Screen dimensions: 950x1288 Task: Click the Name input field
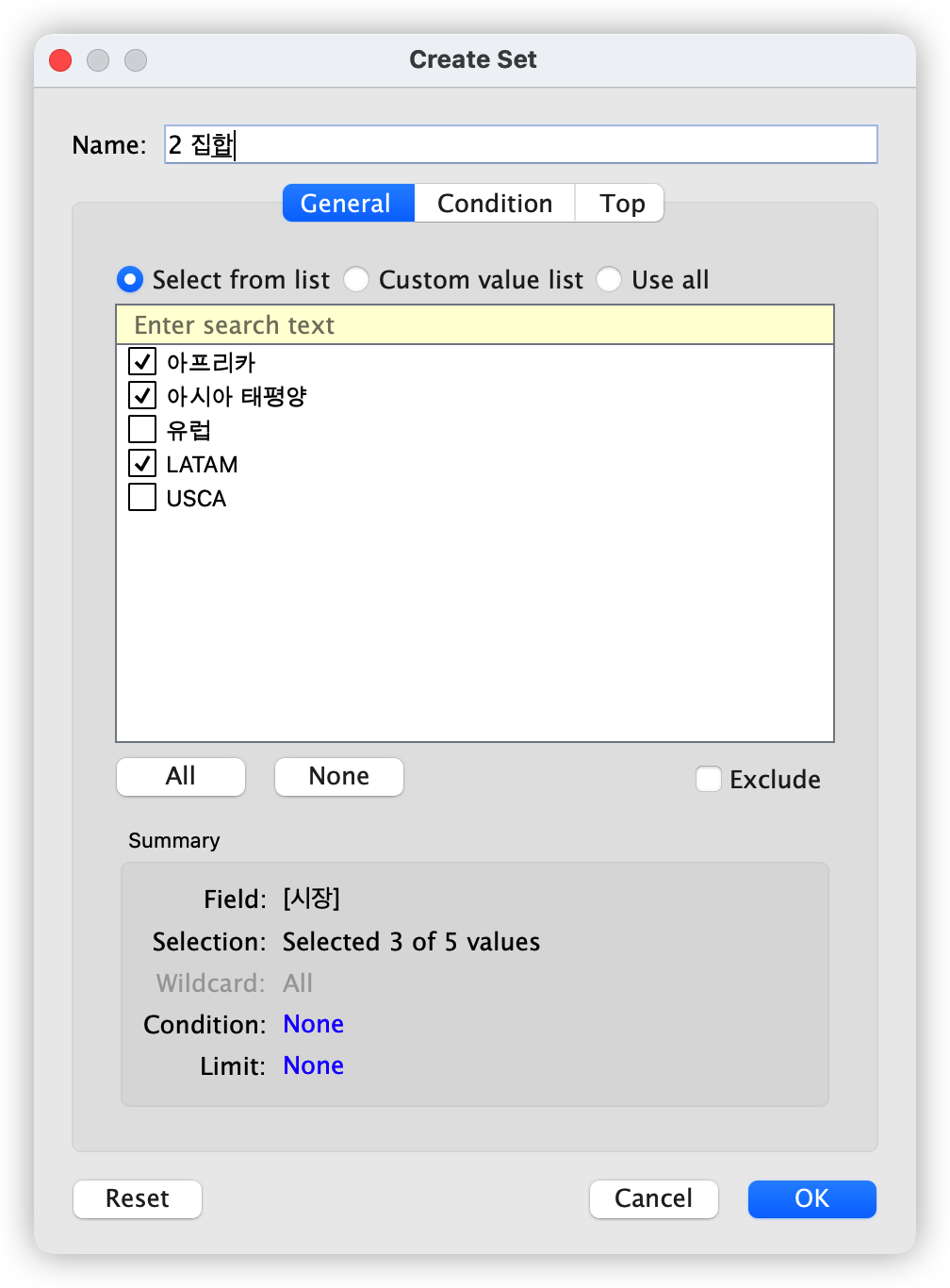click(520, 144)
